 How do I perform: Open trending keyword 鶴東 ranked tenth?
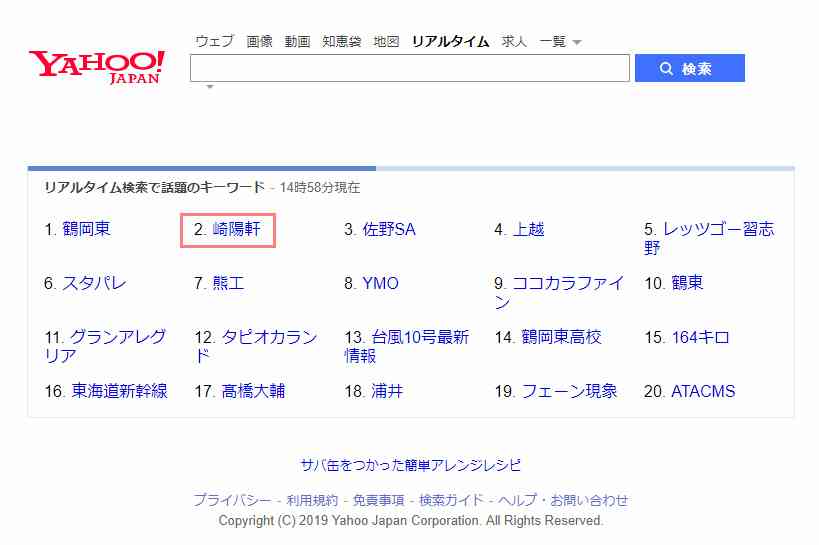pos(687,283)
